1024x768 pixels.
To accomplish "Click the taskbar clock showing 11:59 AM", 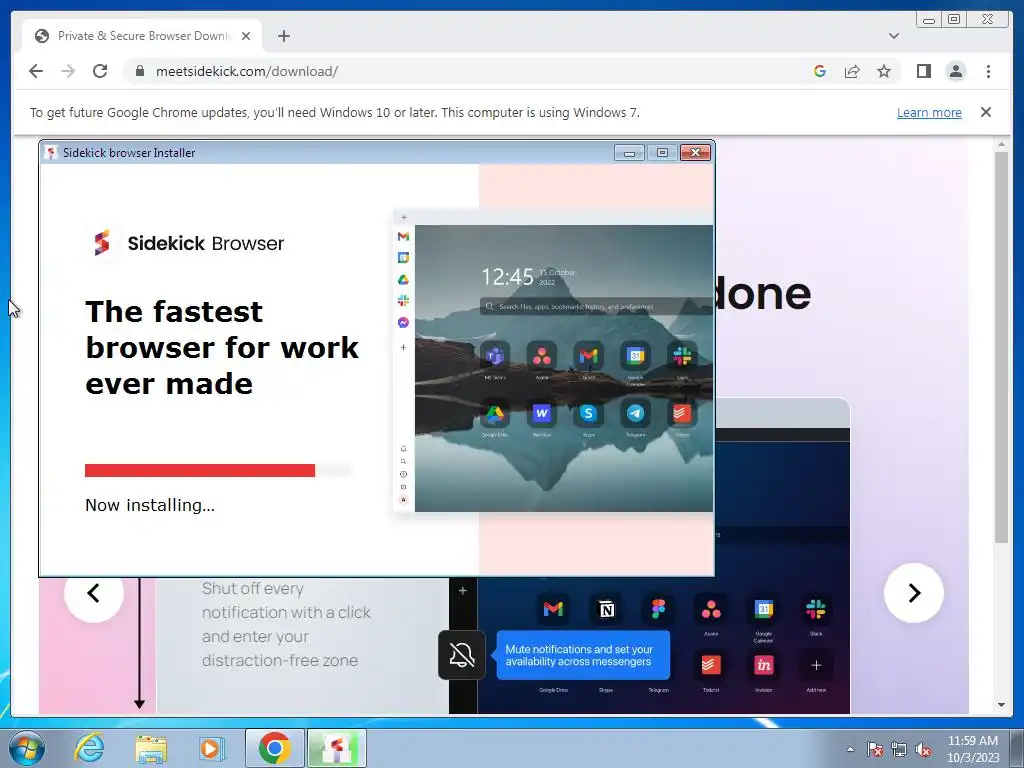I will coord(973,749).
